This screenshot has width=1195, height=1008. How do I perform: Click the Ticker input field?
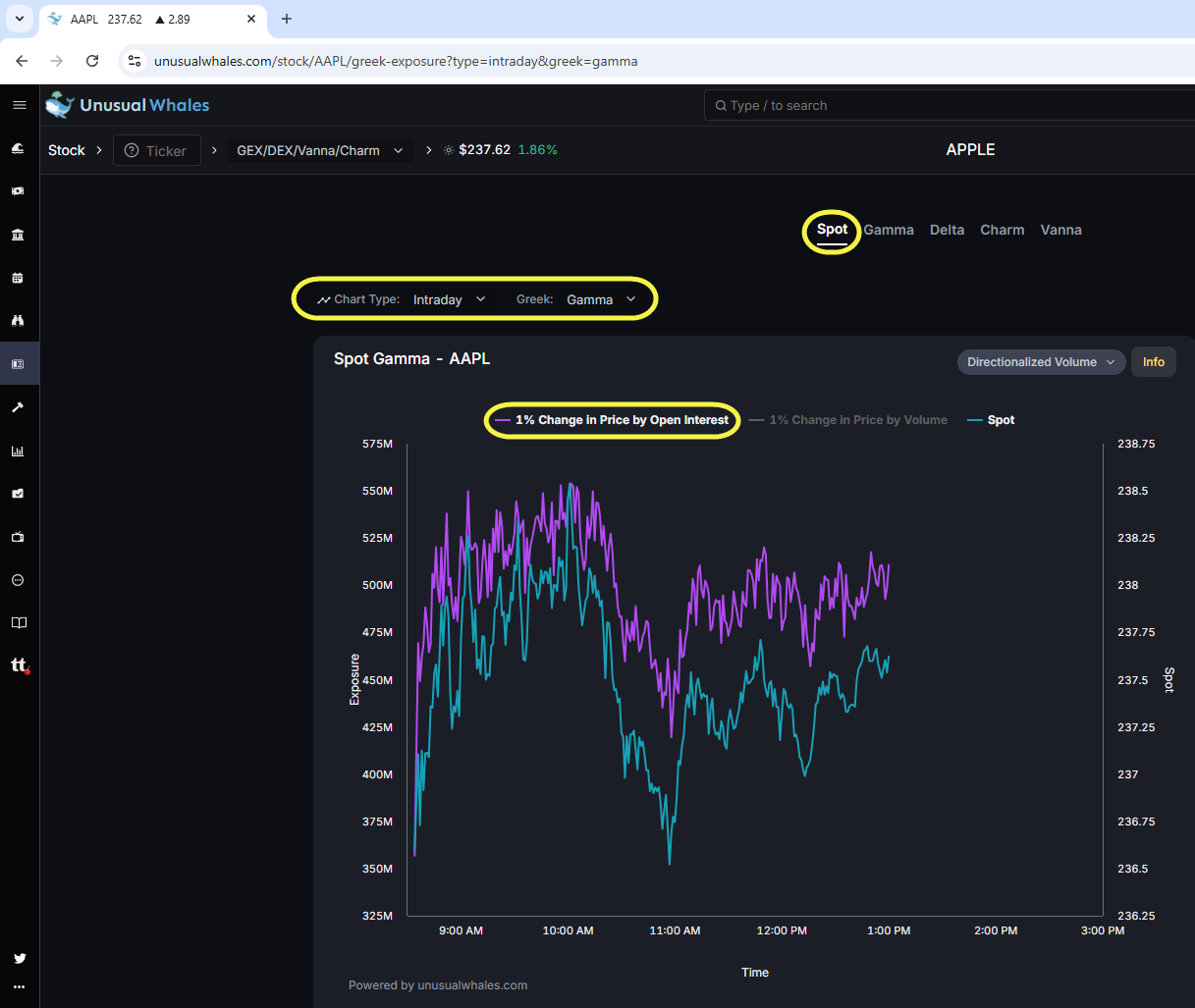point(157,150)
